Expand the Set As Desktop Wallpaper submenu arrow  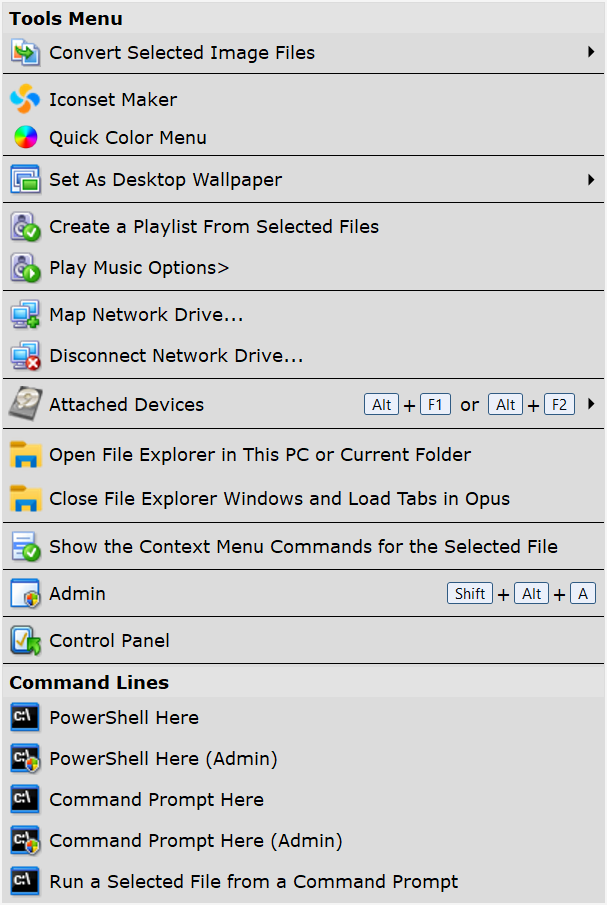point(591,180)
